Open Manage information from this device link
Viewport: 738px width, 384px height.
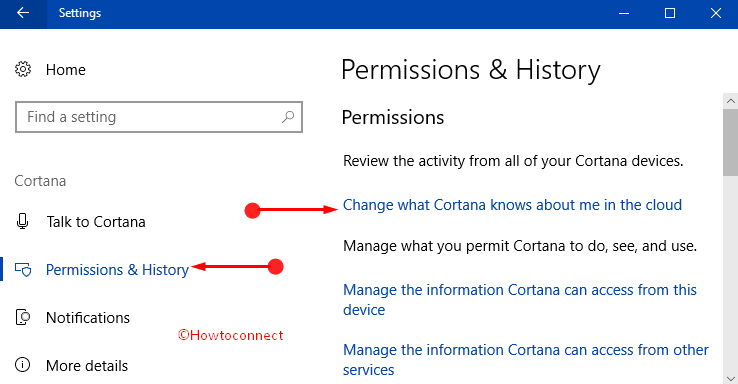[x=520, y=300]
